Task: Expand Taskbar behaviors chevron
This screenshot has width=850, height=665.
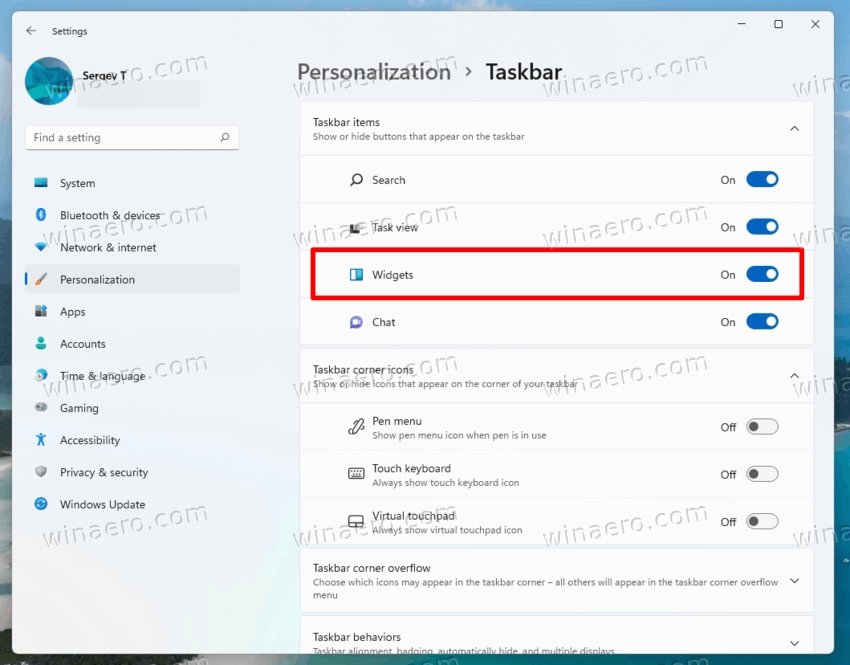Action: [794, 643]
